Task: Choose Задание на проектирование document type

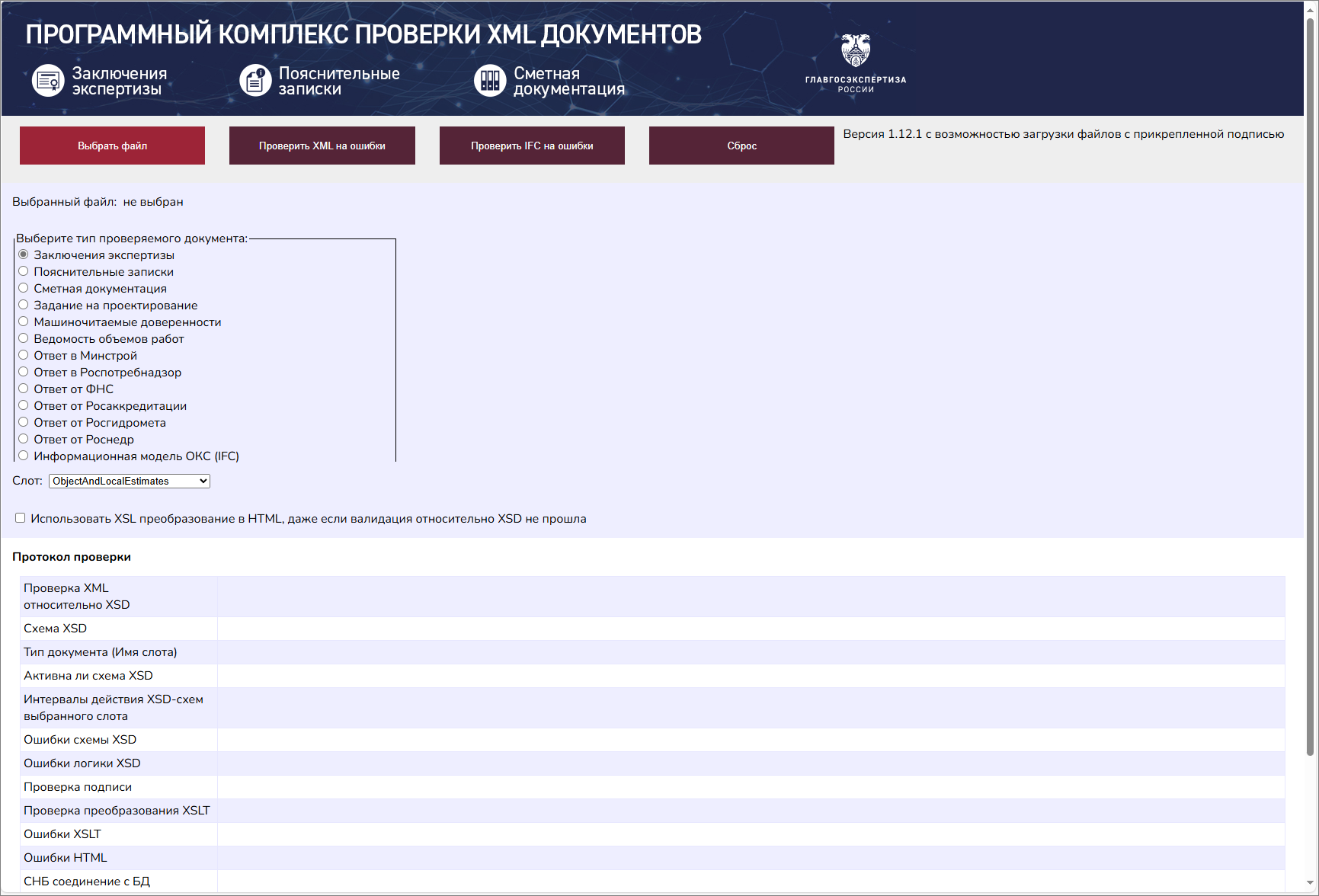Action: tap(23, 305)
